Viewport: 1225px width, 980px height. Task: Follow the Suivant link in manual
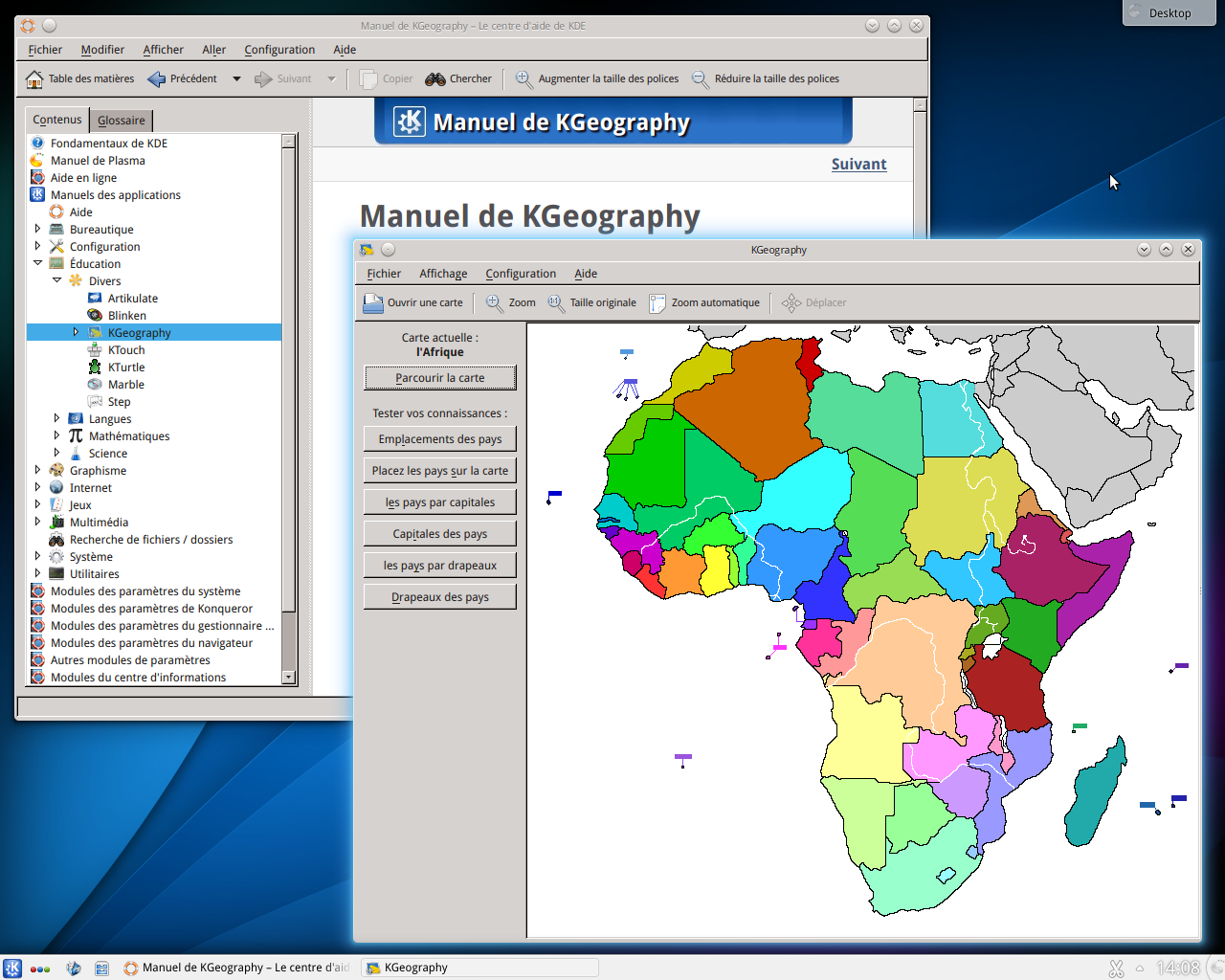[x=858, y=165]
